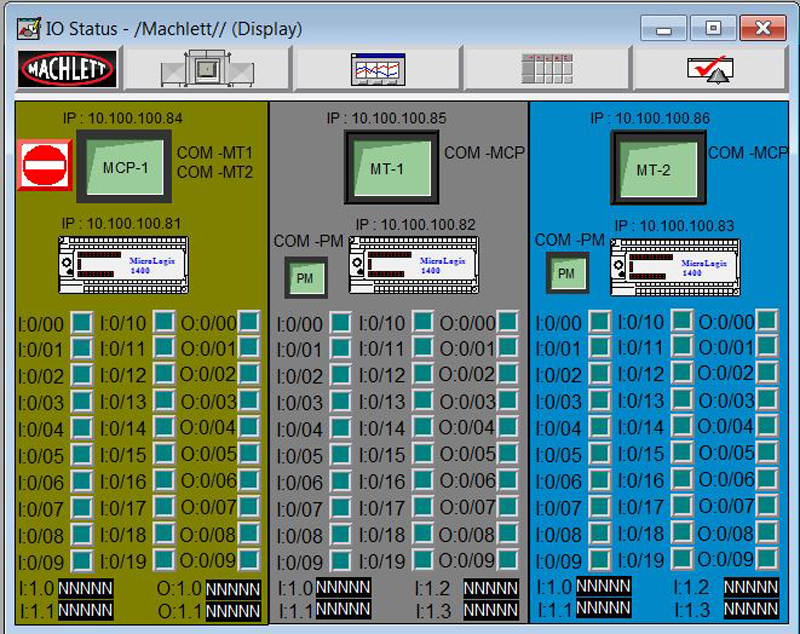Click the PM icon in the gray MT-1 panel
800x634 pixels.
[x=306, y=277]
